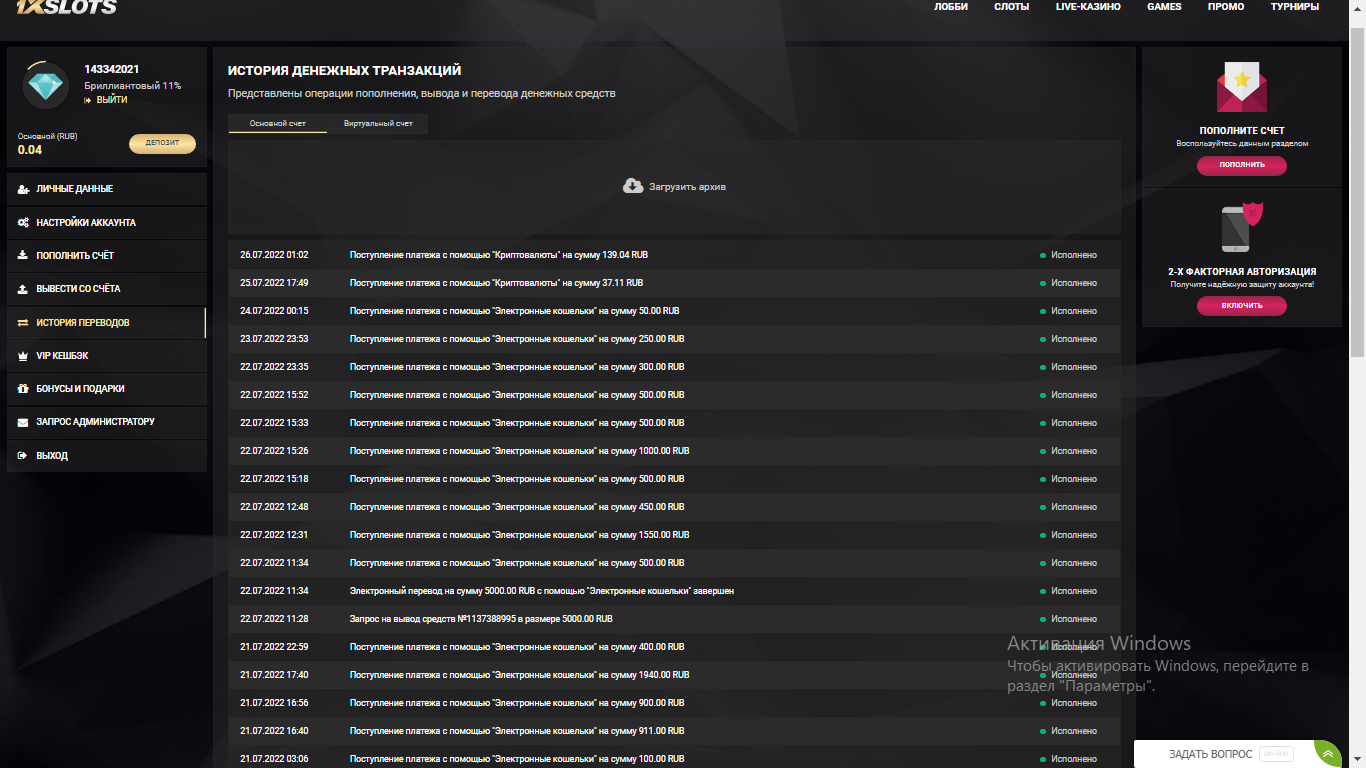Screen dimensions: 1366x768
Task: Click the 21.07.2022 16:56 transaction date
Action: pos(274,703)
